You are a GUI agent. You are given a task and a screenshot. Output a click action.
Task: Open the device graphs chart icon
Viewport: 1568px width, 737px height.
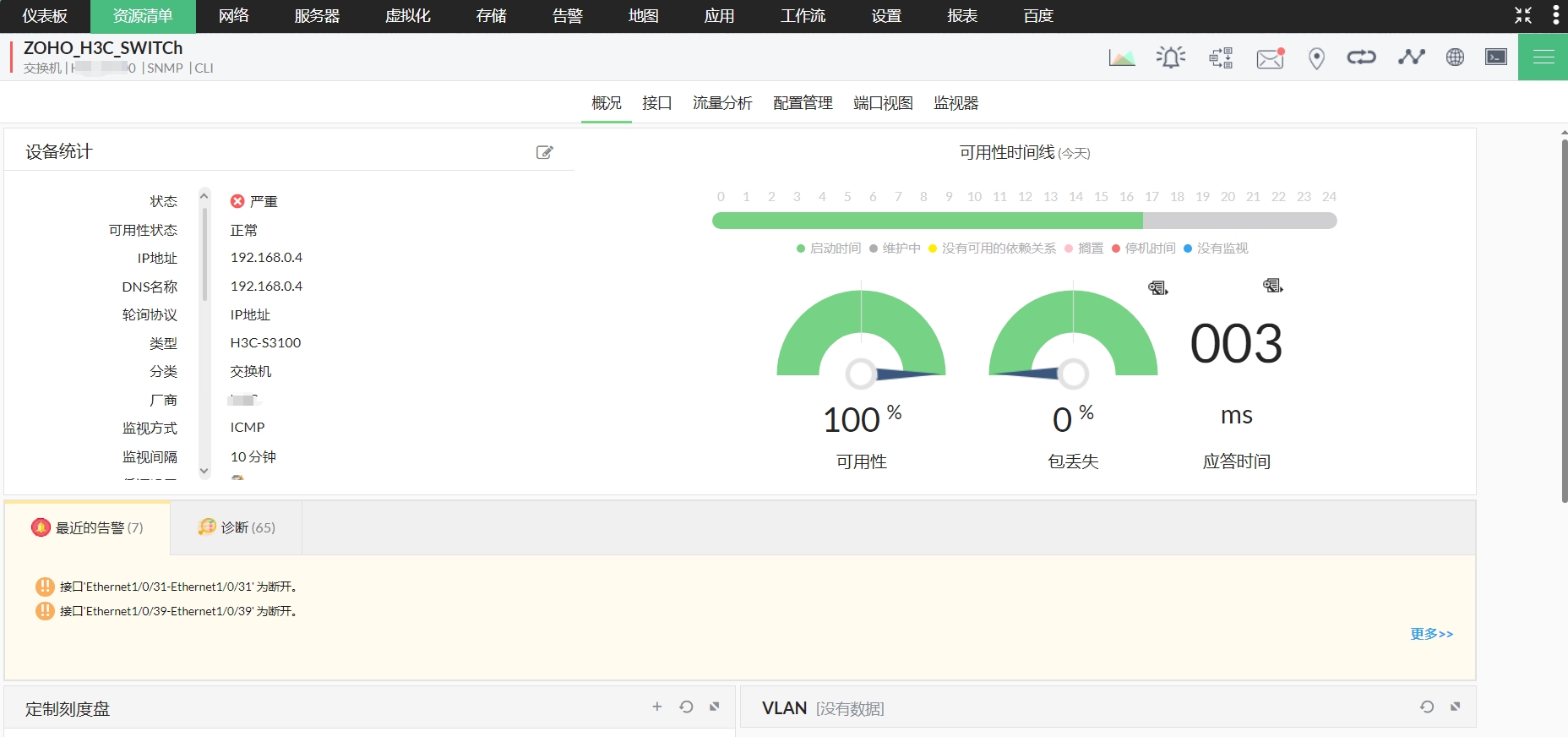[x=1122, y=57]
